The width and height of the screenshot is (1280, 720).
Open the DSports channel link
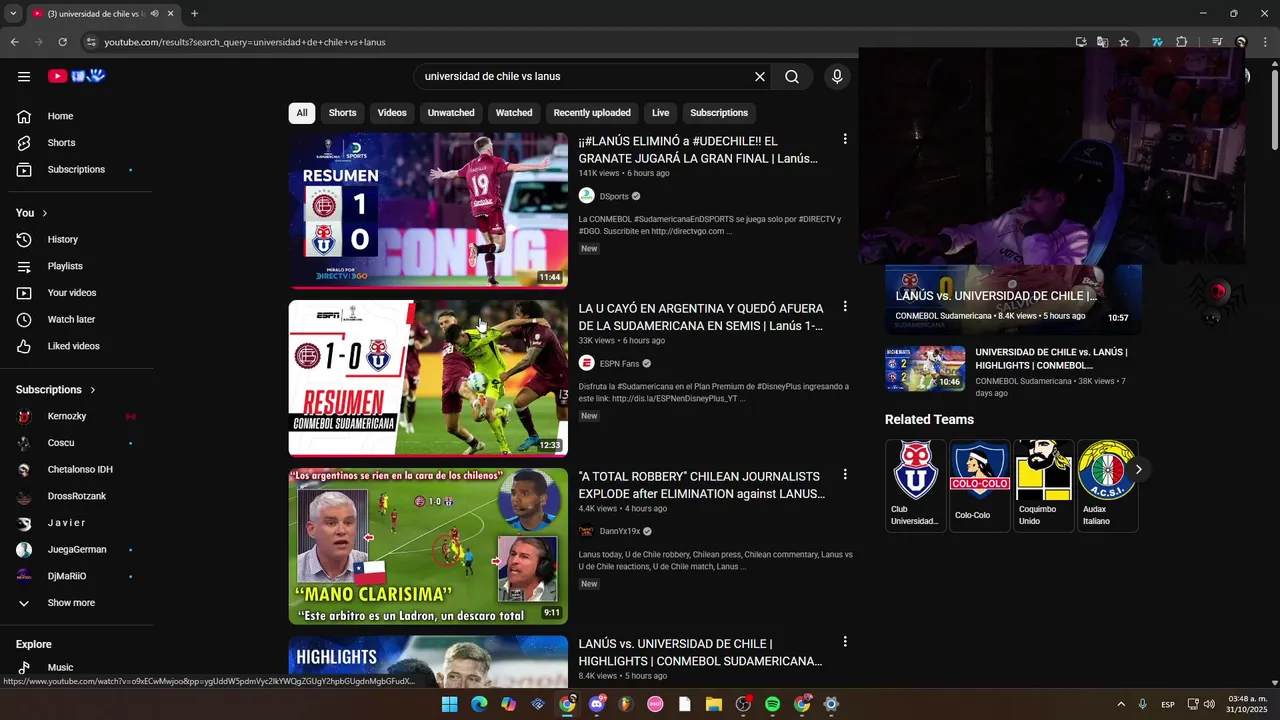point(614,197)
